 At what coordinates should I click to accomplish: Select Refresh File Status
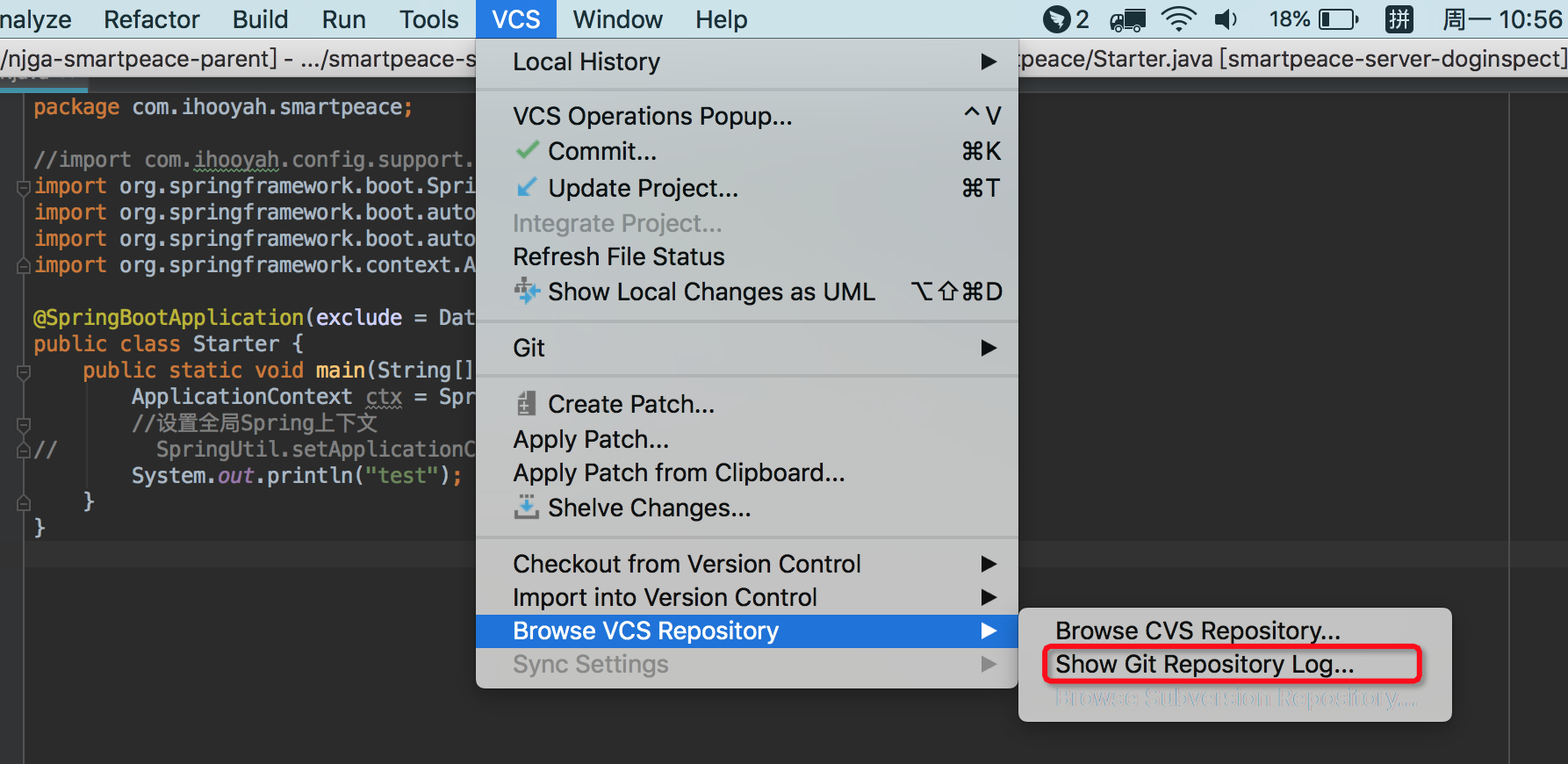click(618, 256)
